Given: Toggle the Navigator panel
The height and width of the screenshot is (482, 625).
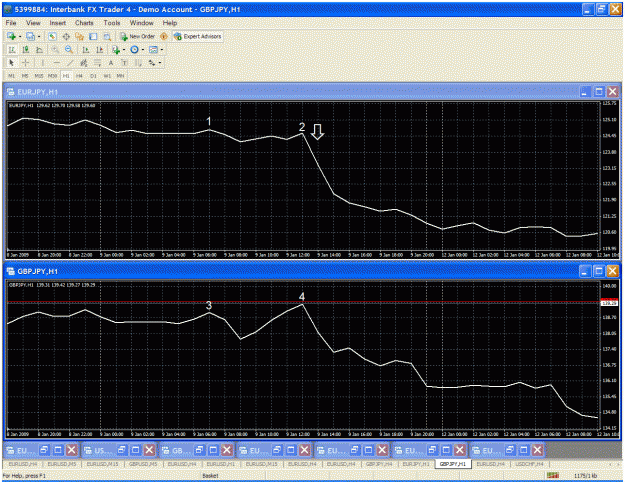Looking at the screenshot, I should (79, 37).
